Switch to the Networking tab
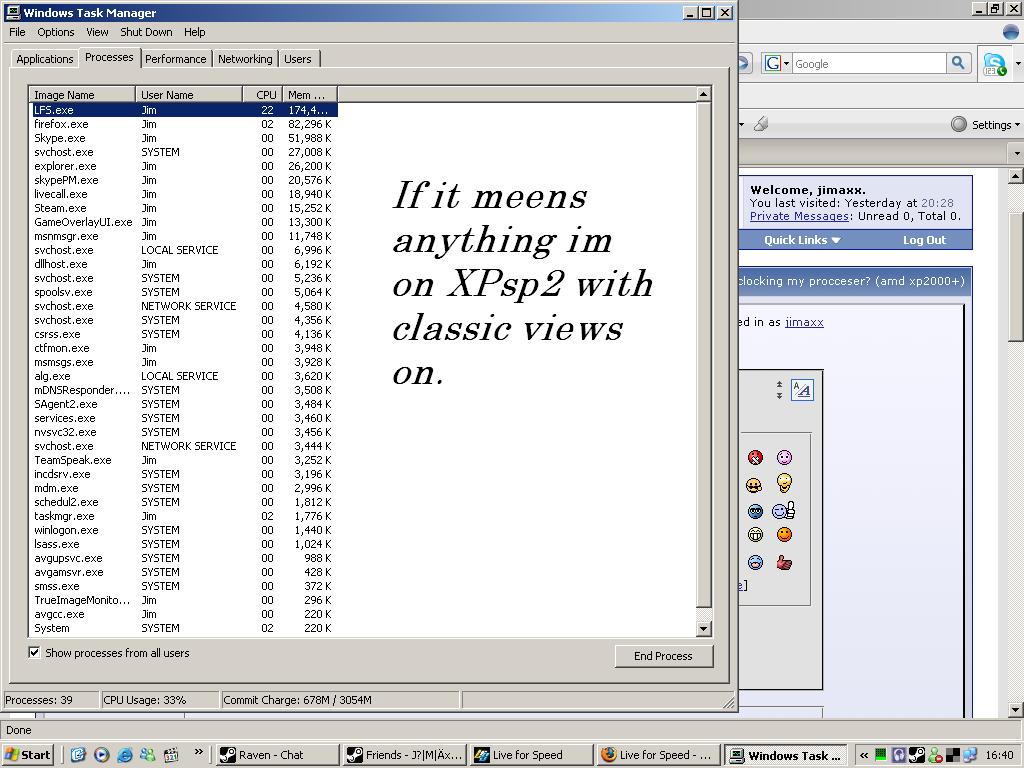This screenshot has height=768, width=1024. (245, 59)
